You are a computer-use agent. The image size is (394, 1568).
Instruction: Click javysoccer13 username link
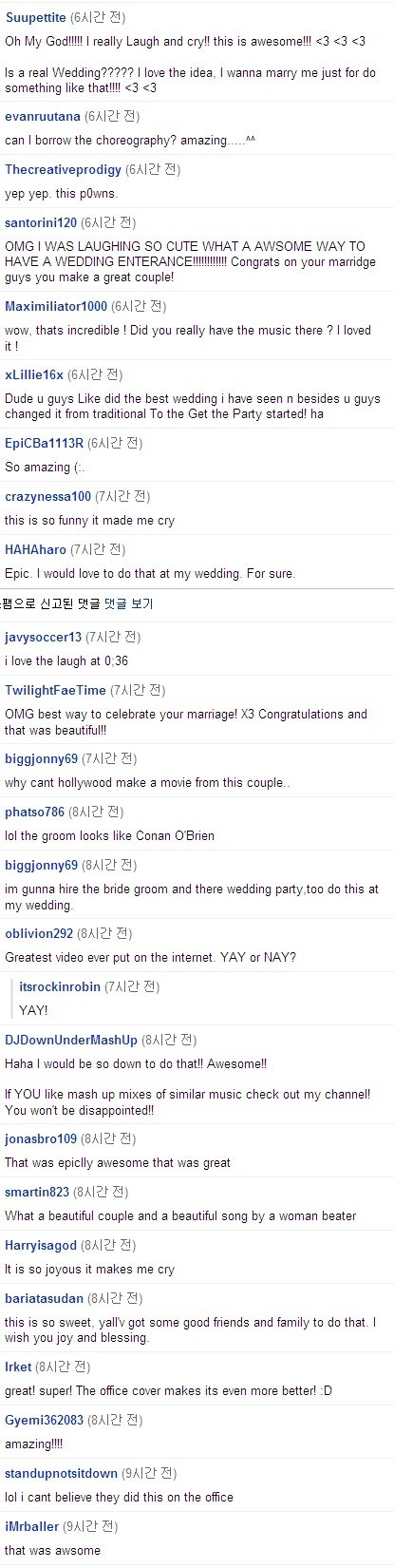tap(44, 638)
